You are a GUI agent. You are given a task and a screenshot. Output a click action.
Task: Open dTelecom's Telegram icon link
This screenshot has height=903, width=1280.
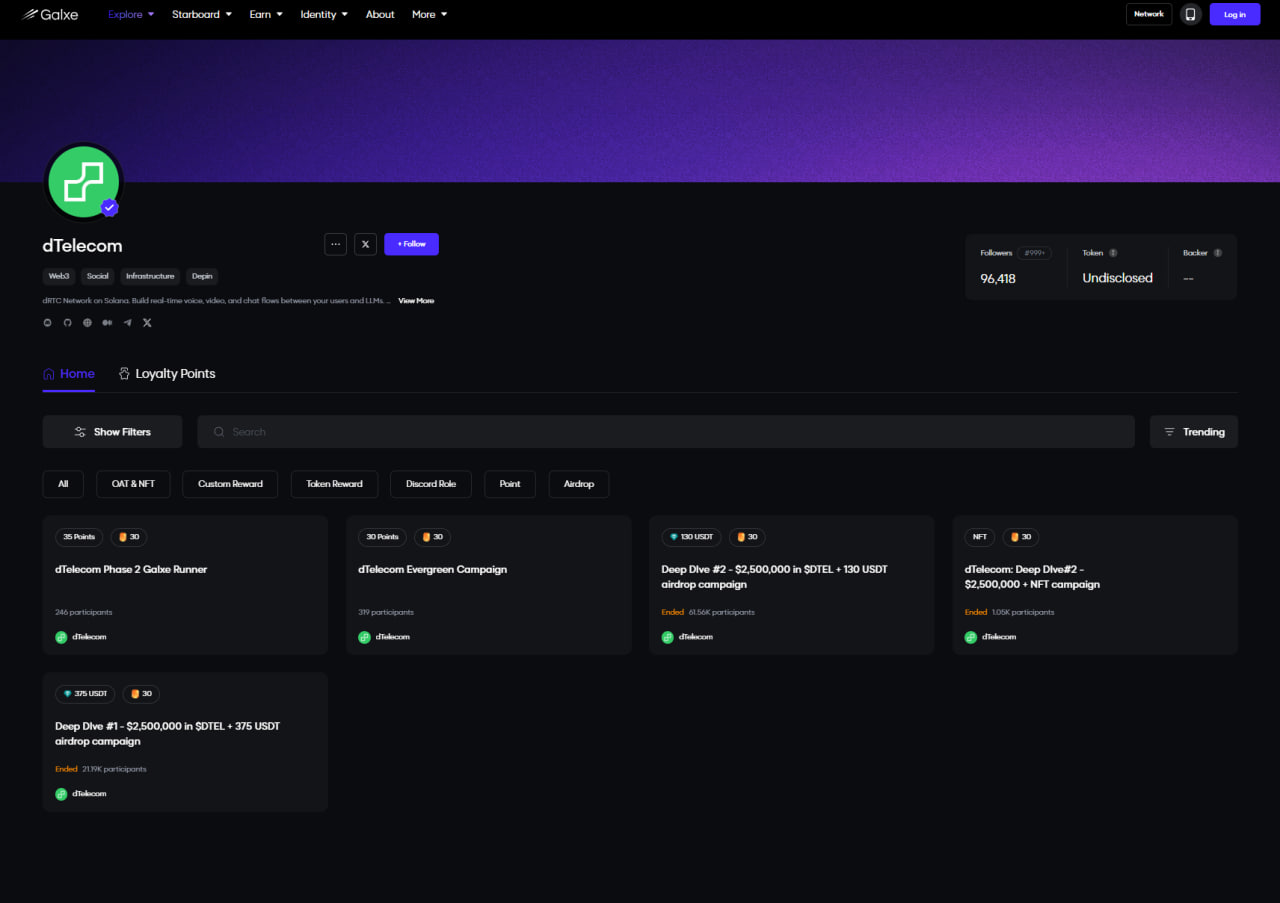point(127,323)
